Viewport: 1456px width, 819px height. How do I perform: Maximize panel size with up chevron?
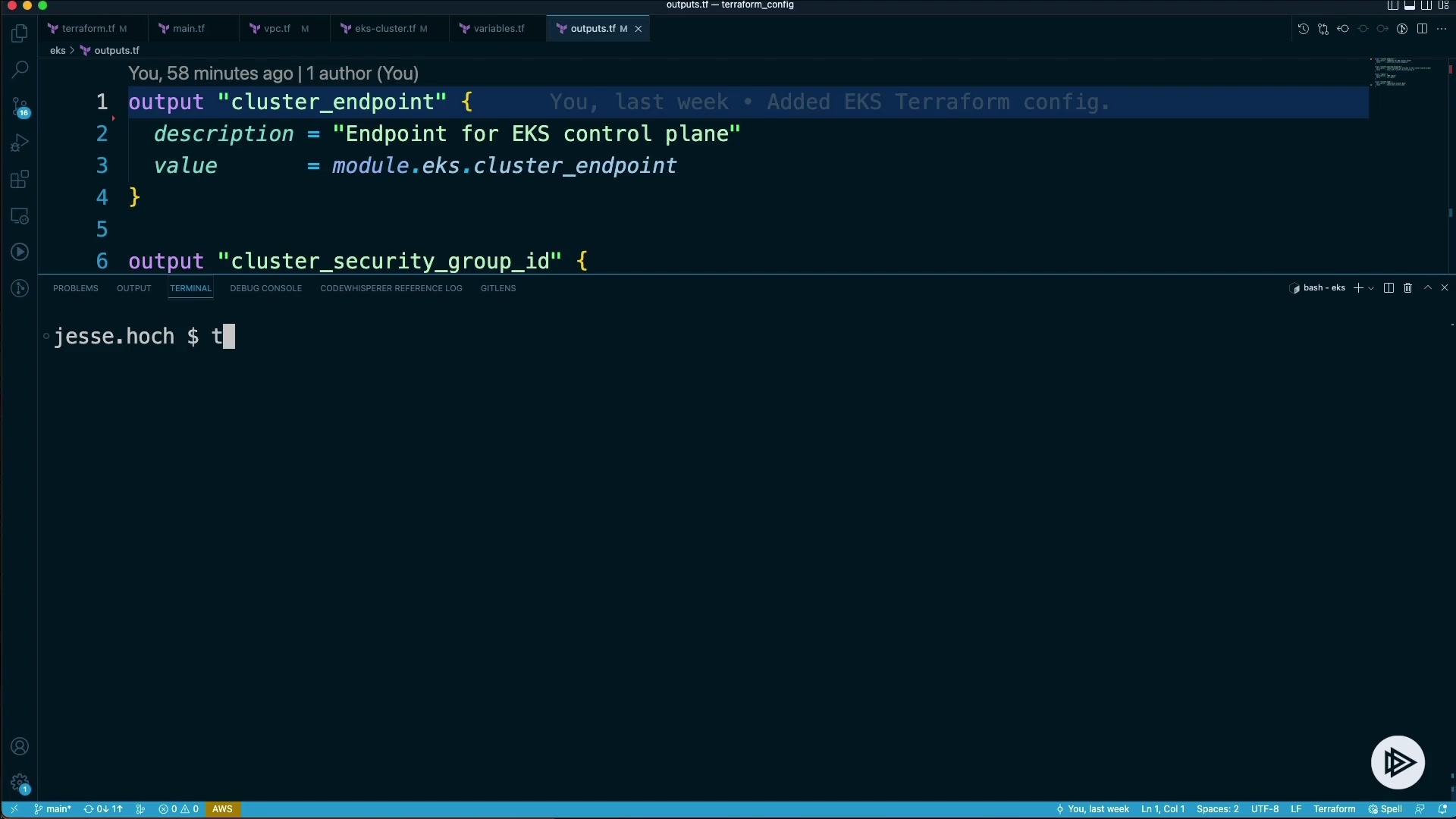[1427, 288]
